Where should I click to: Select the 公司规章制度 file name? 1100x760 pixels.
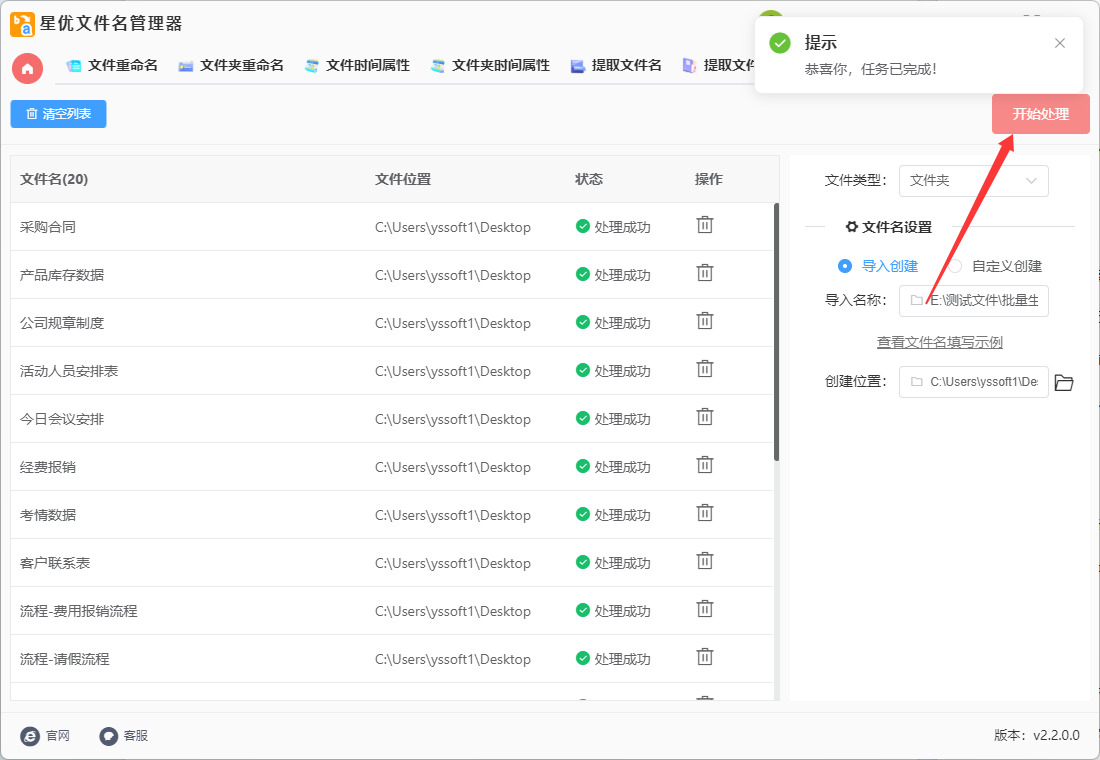coord(62,323)
